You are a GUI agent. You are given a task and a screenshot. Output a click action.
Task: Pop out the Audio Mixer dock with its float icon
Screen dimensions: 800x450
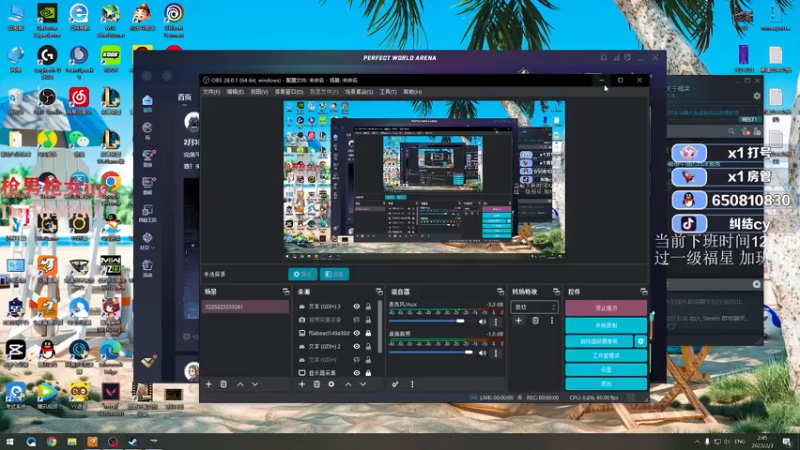coord(501,291)
